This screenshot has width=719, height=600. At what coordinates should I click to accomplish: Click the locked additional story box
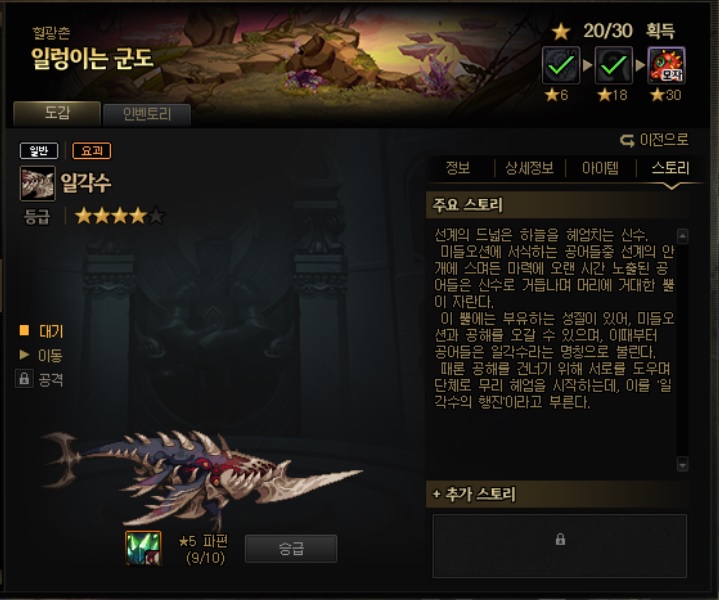559,546
